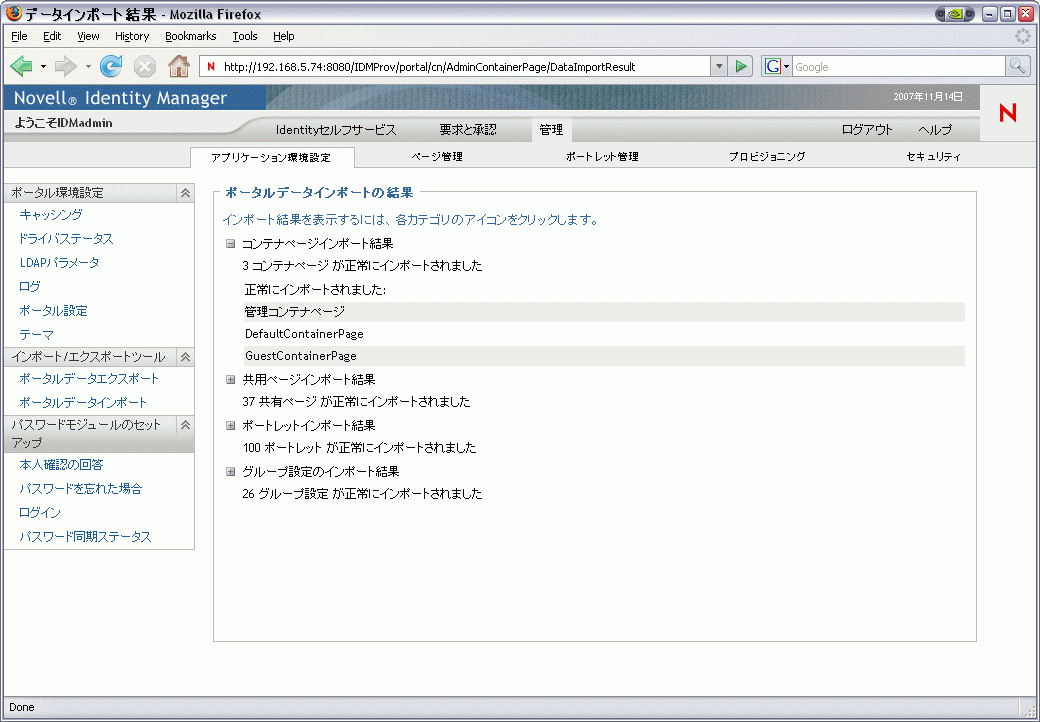
Task: Open the History menu
Action: pos(132,36)
